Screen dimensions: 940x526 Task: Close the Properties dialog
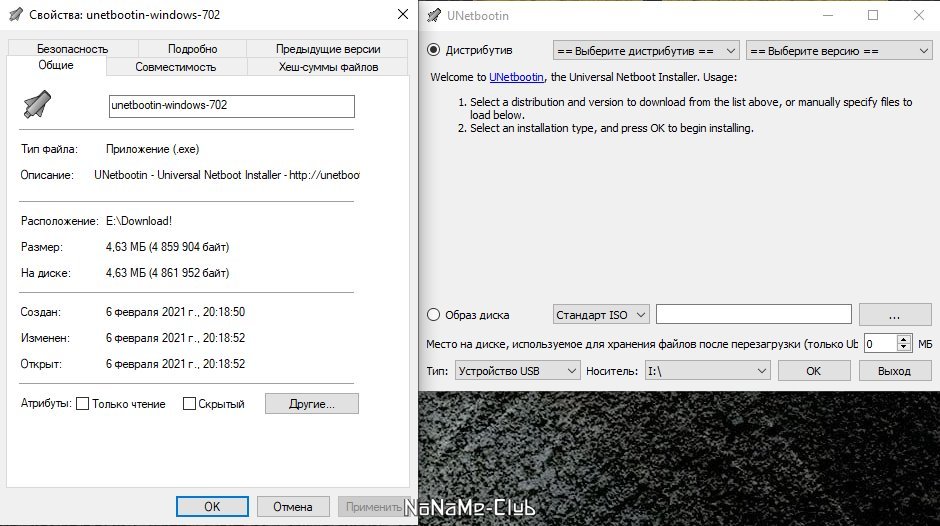tap(403, 14)
